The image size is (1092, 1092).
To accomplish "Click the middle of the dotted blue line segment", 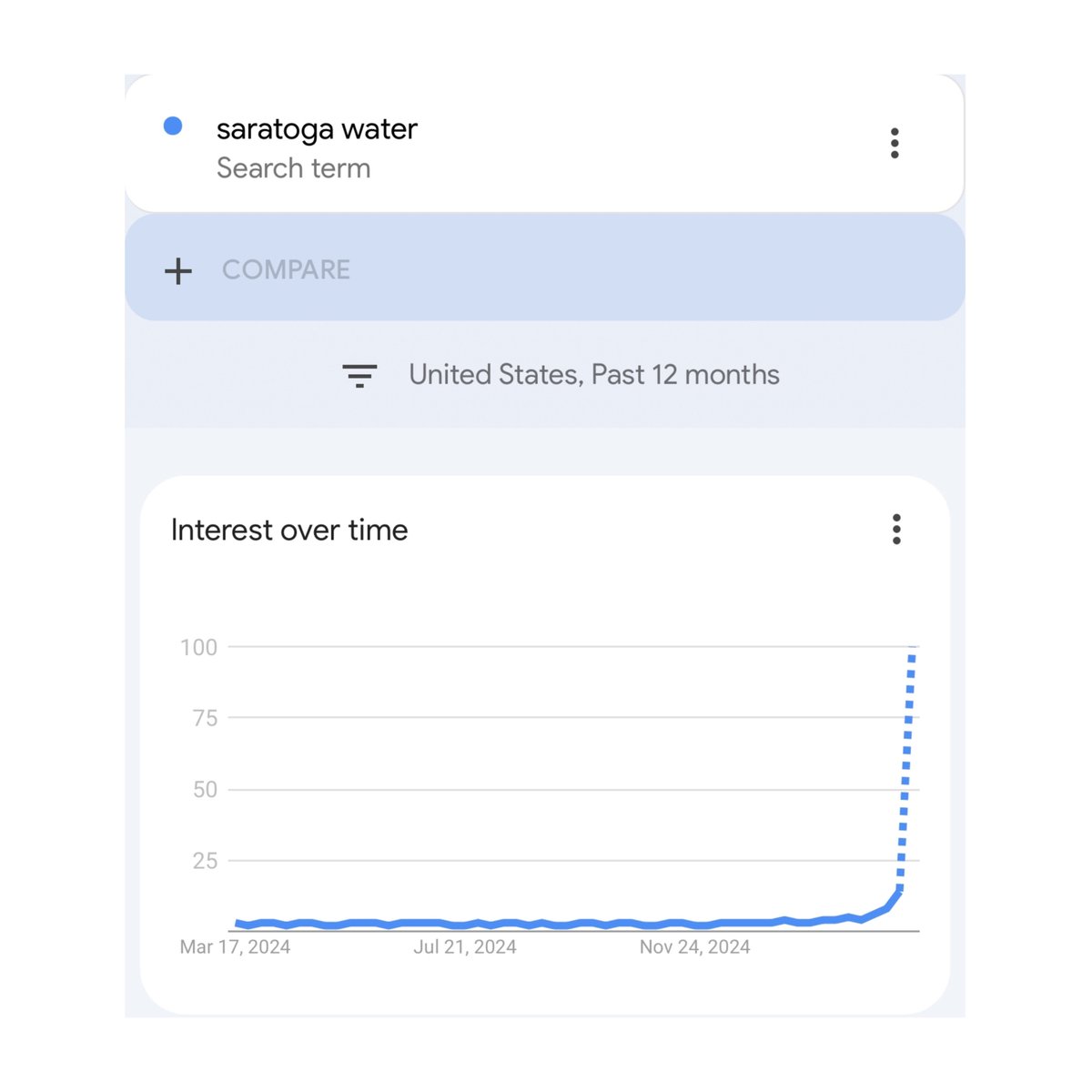I will click(906, 769).
